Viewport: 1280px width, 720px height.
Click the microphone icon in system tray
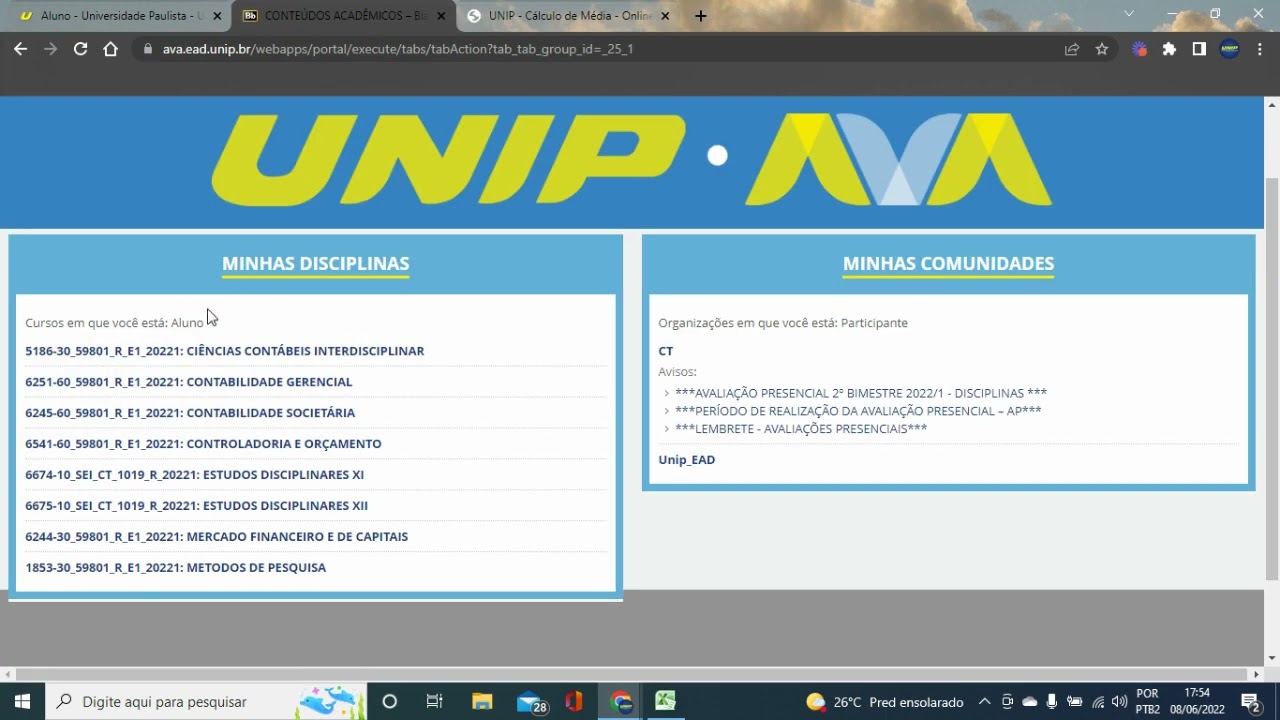point(1052,702)
